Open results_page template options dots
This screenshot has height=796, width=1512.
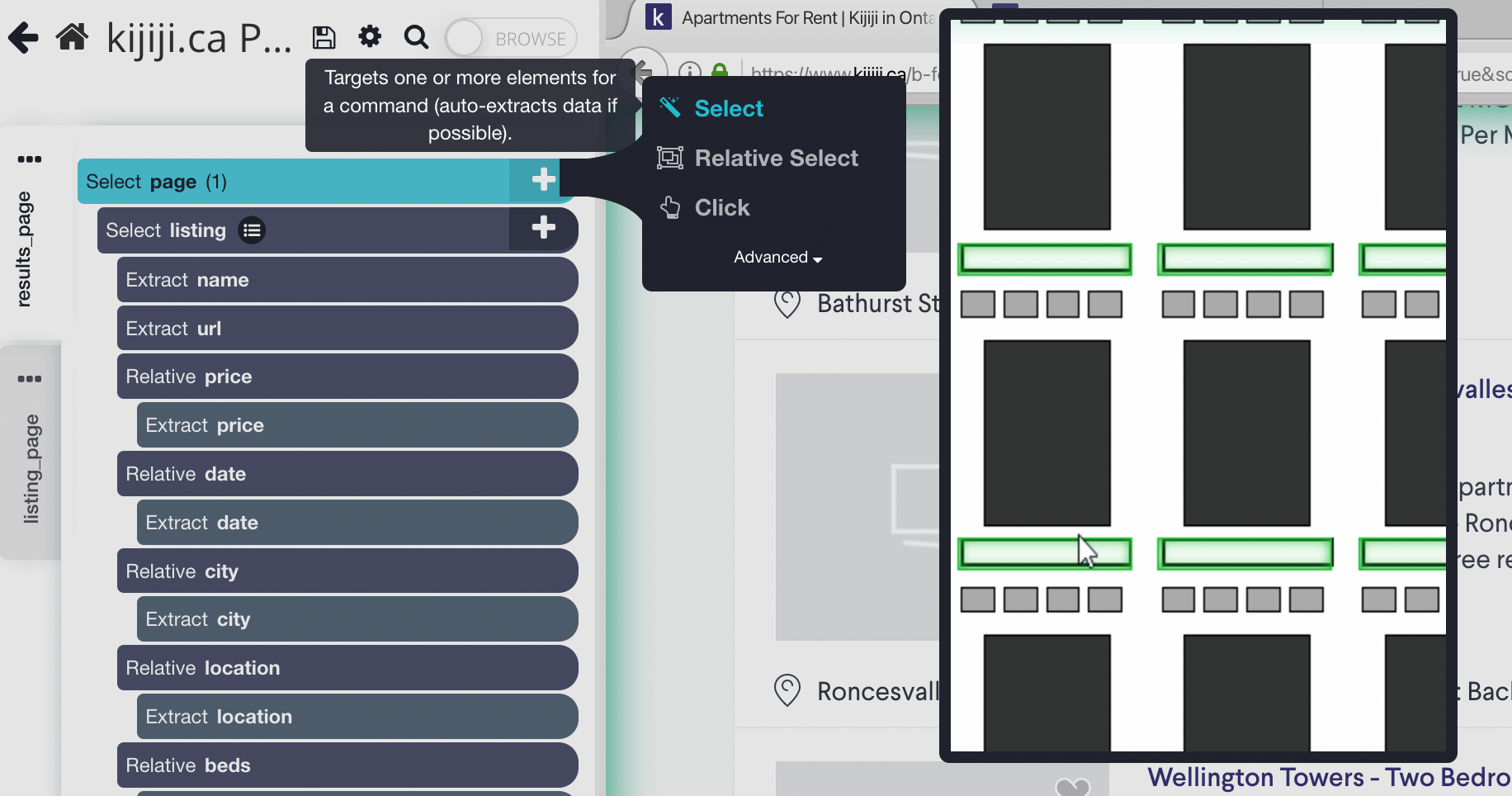tap(30, 159)
